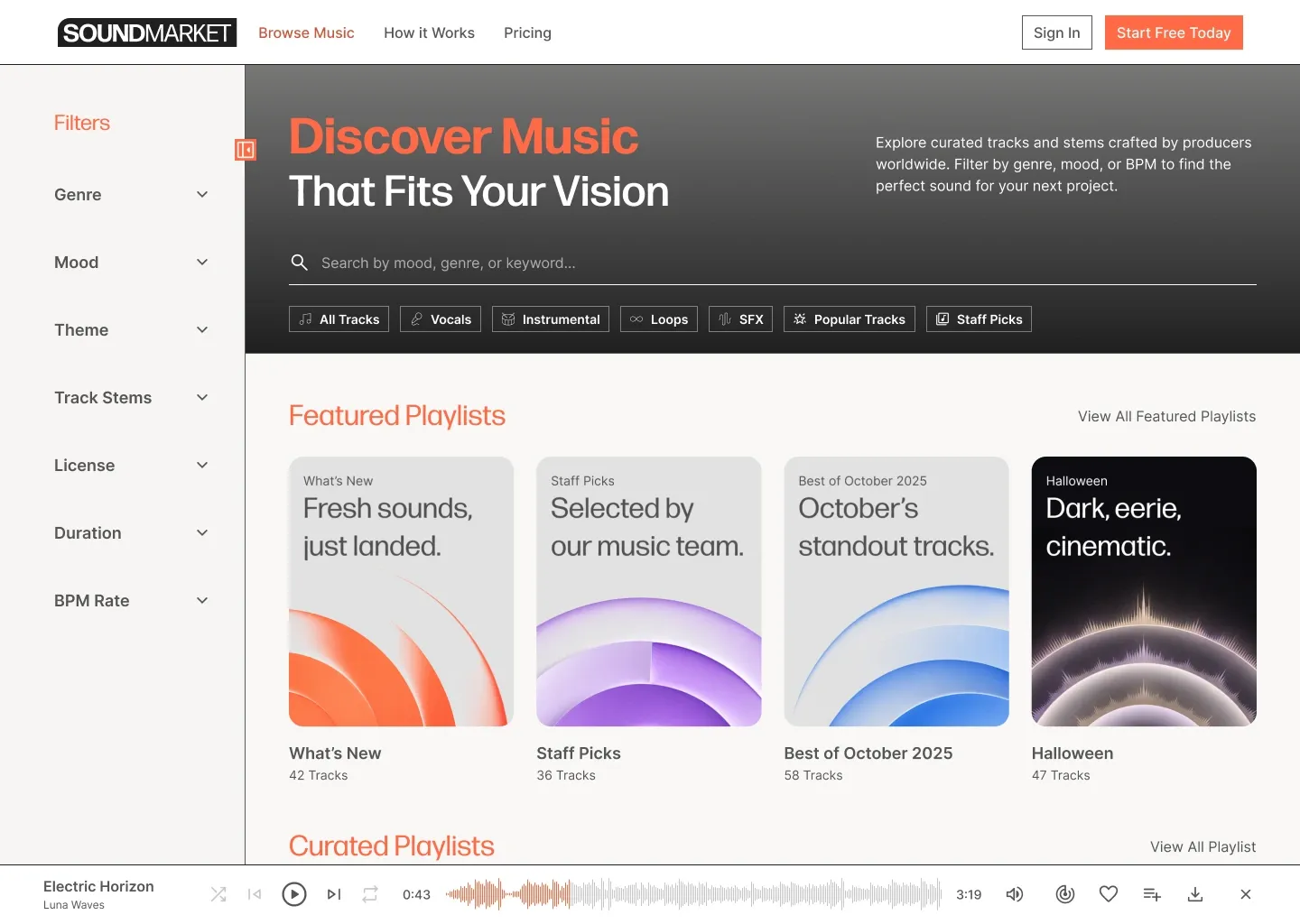Close the audio player bar
1300x924 pixels.
(1246, 894)
